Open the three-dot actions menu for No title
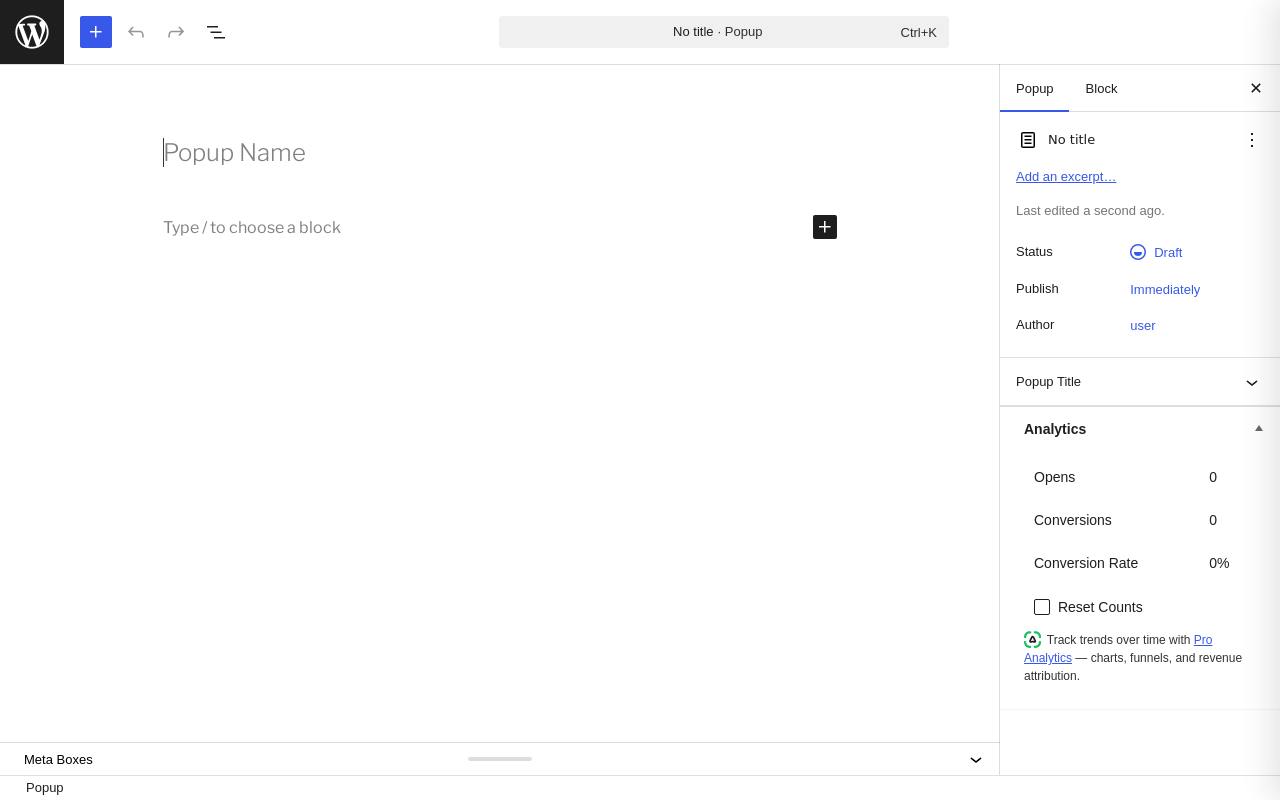Screen dimensions: 1280x800 (x=1252, y=140)
